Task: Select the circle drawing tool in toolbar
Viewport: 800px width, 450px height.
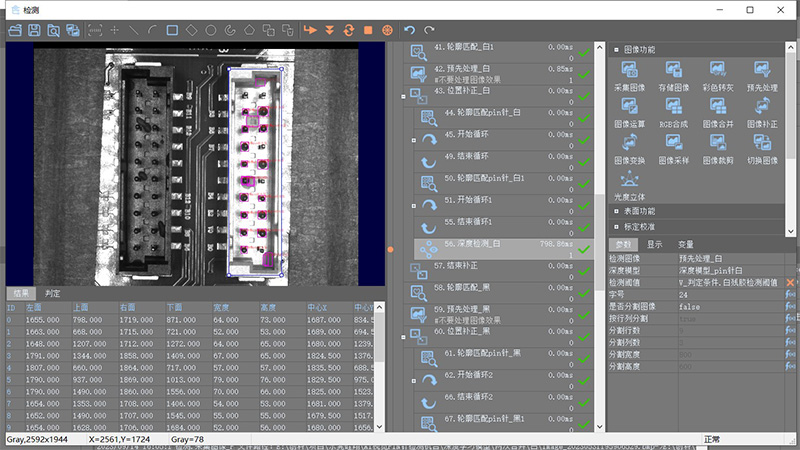Action: pyautogui.click(x=211, y=30)
